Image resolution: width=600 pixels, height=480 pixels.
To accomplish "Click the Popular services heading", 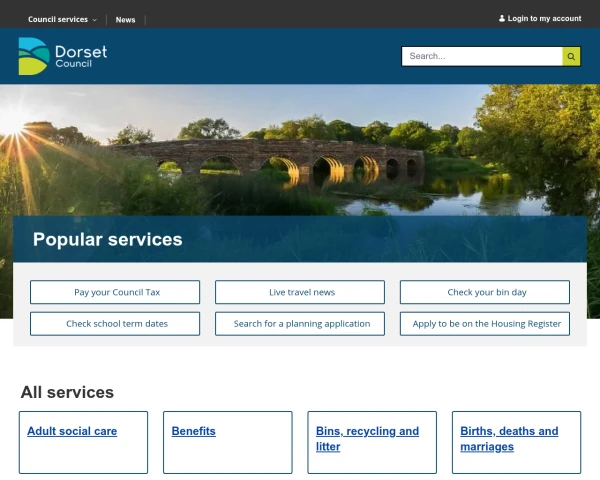I will pos(108,239).
